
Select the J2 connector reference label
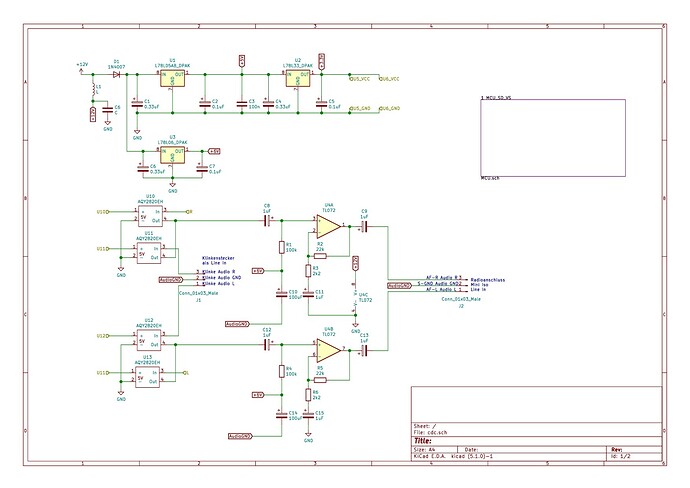tap(461, 305)
